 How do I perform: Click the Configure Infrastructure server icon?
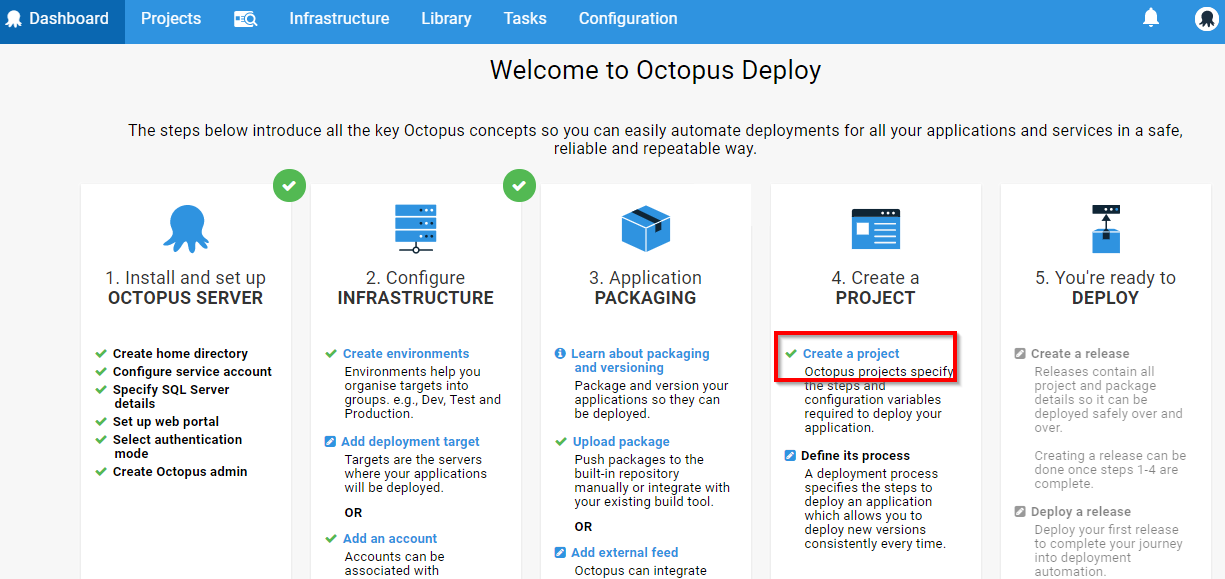[416, 229]
